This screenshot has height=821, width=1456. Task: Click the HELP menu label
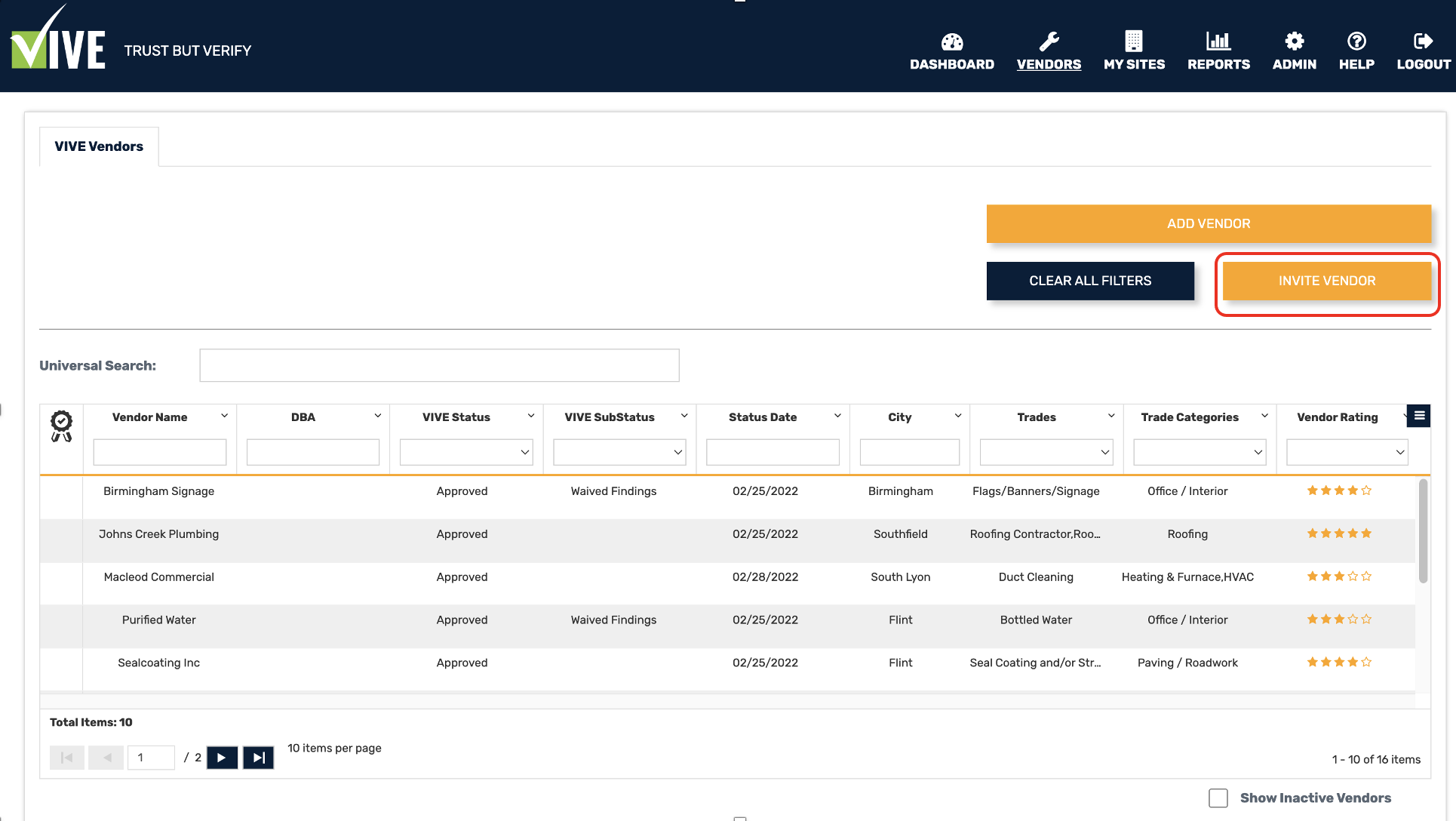[x=1356, y=65]
